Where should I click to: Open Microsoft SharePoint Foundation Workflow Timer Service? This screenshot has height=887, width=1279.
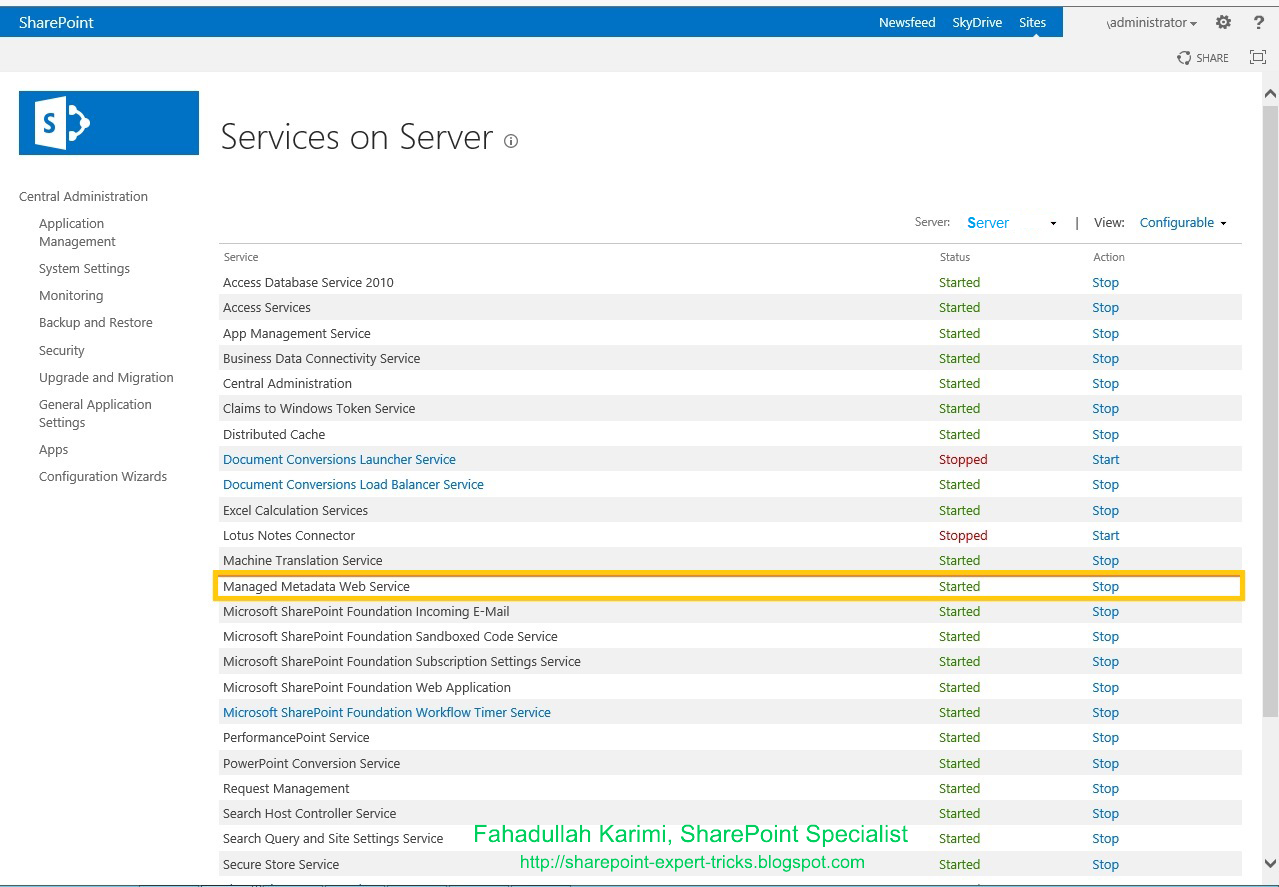coord(387,712)
